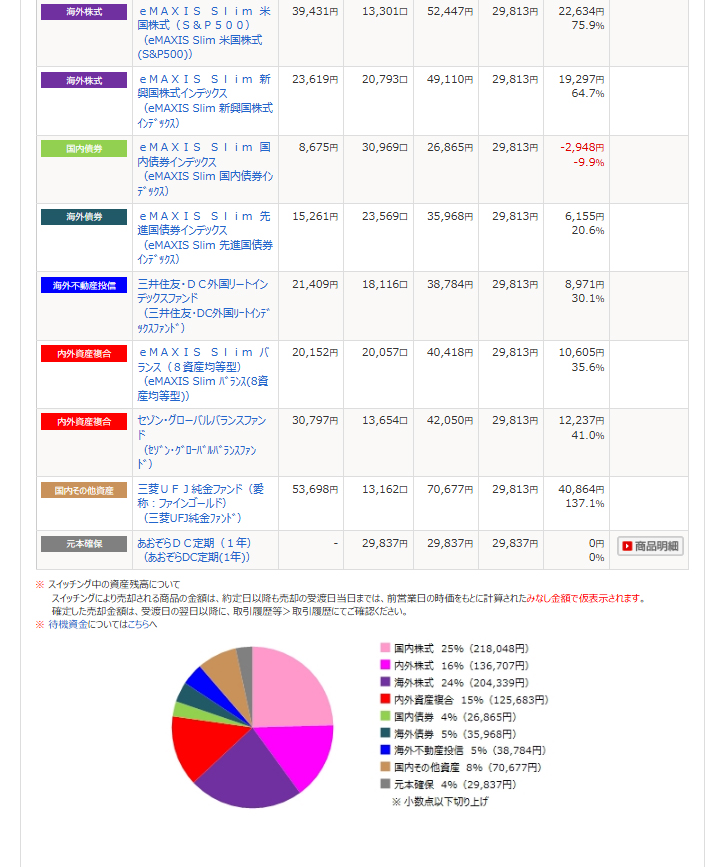This screenshot has width=714, height=867.
Task: Open eMAXIS Slim 新興国株式インデックス fund link
Action: click(x=205, y=93)
